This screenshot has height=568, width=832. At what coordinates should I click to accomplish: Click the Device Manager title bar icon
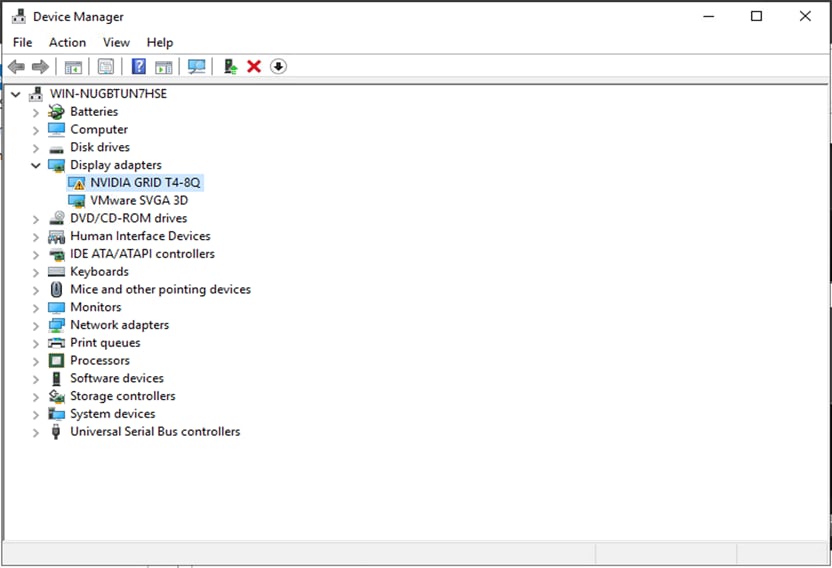[x=19, y=16]
